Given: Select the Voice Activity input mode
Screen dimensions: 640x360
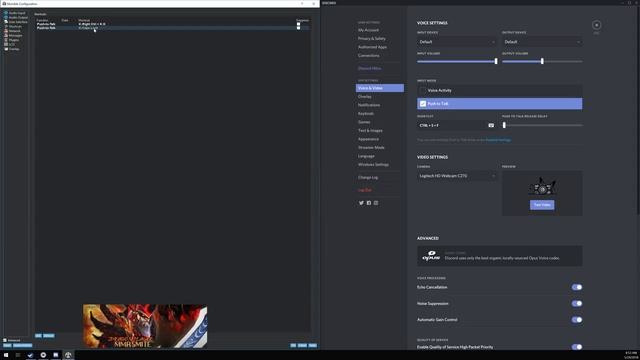Looking at the screenshot, I should (500, 90).
